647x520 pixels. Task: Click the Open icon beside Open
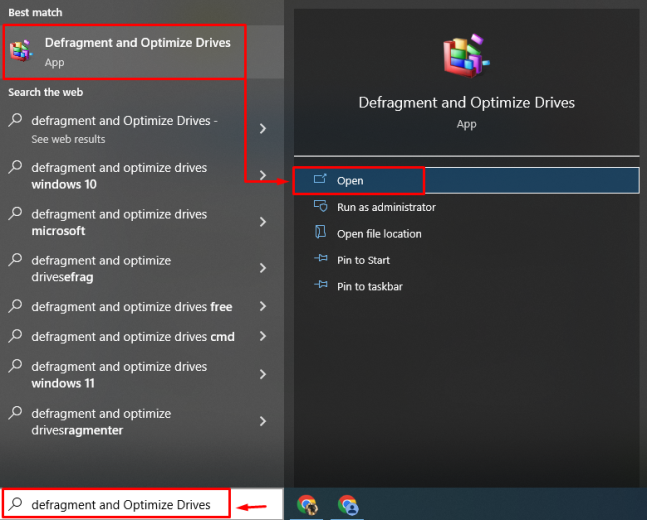click(x=320, y=179)
